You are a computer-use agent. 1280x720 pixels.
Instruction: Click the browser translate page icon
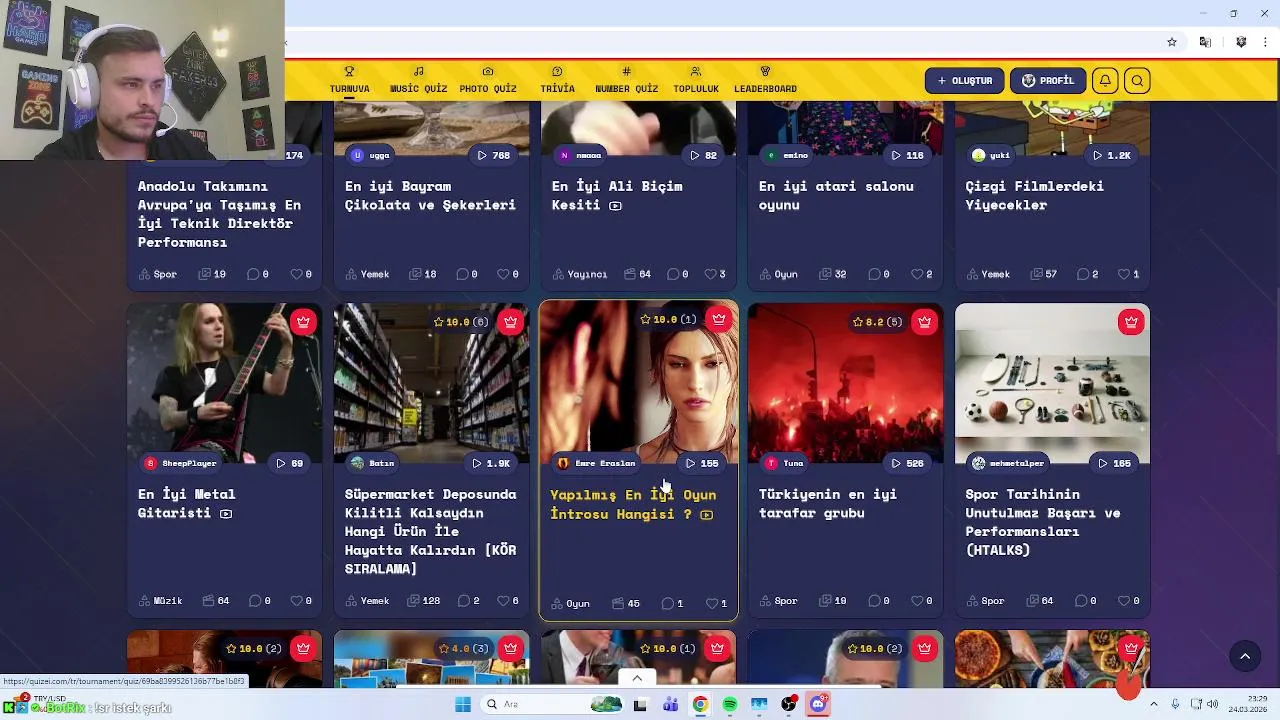[x=1205, y=42]
